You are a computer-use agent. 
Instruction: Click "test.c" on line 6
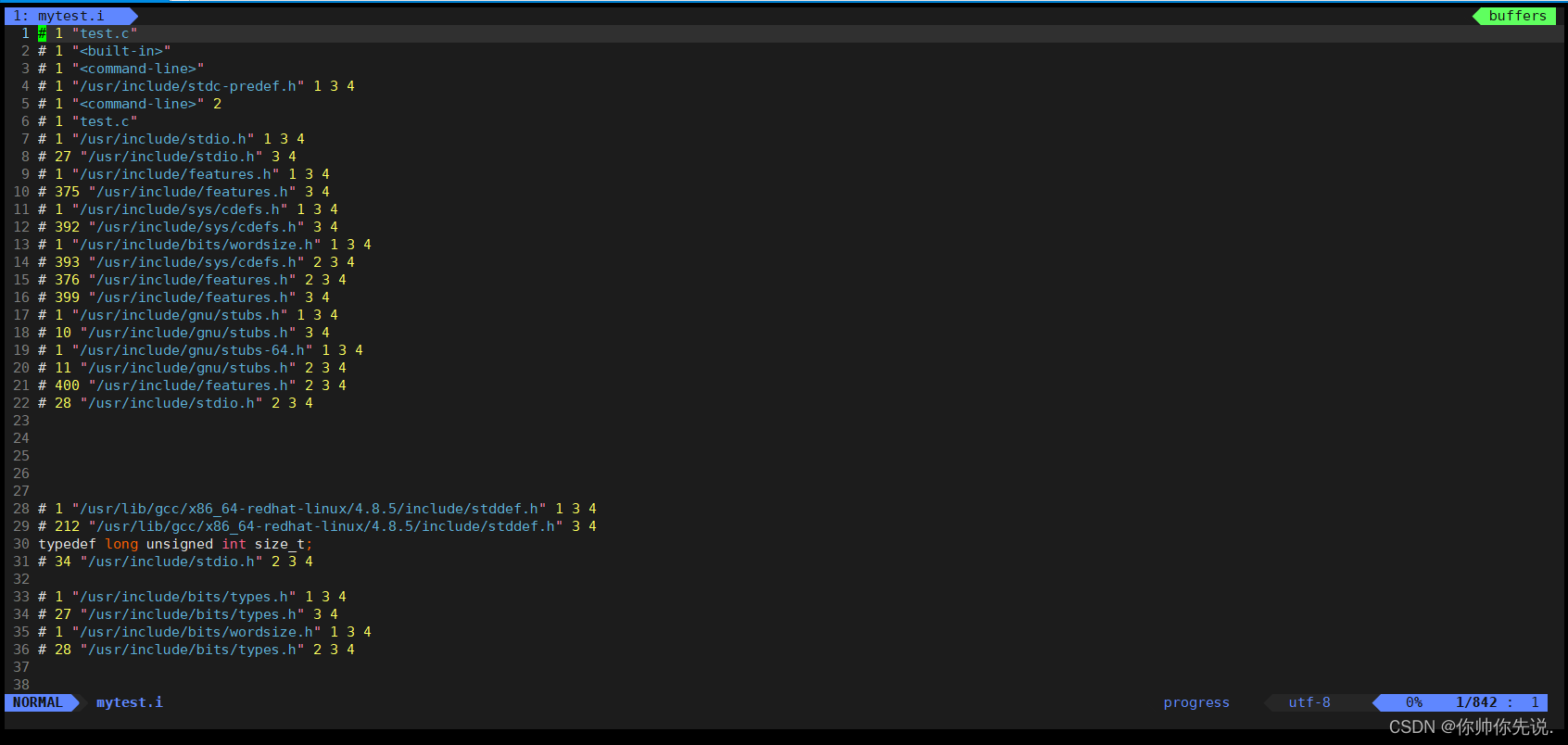click(x=105, y=121)
